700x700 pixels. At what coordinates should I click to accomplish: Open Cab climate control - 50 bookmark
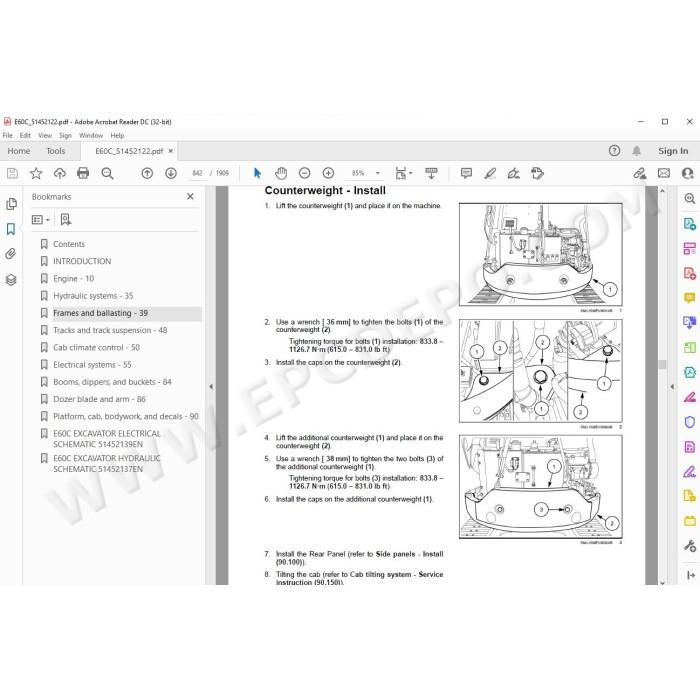click(x=96, y=347)
